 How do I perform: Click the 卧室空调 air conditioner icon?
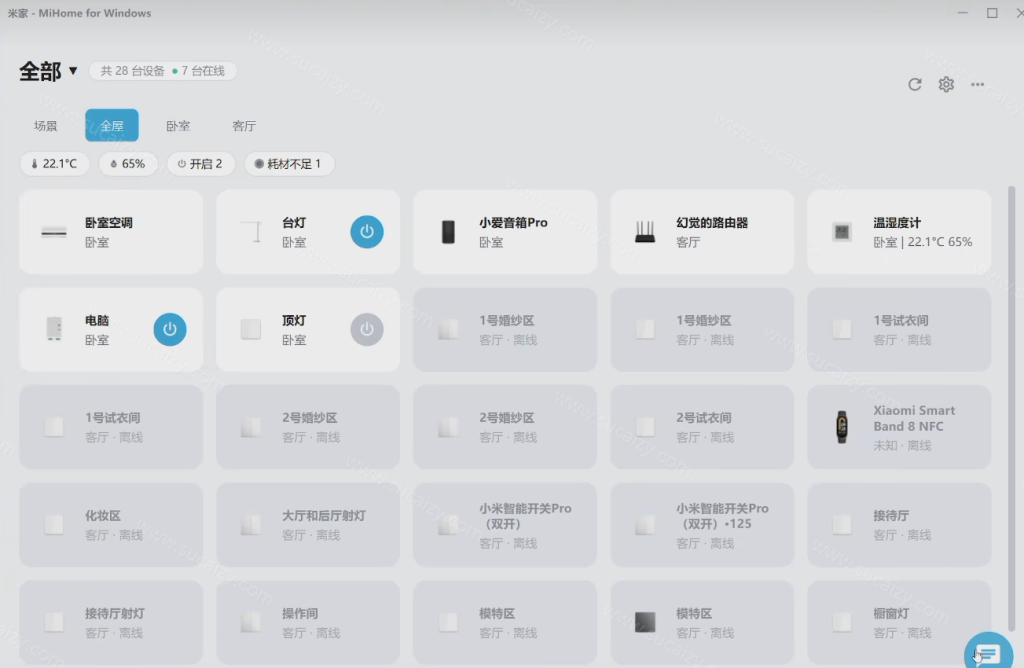point(54,232)
